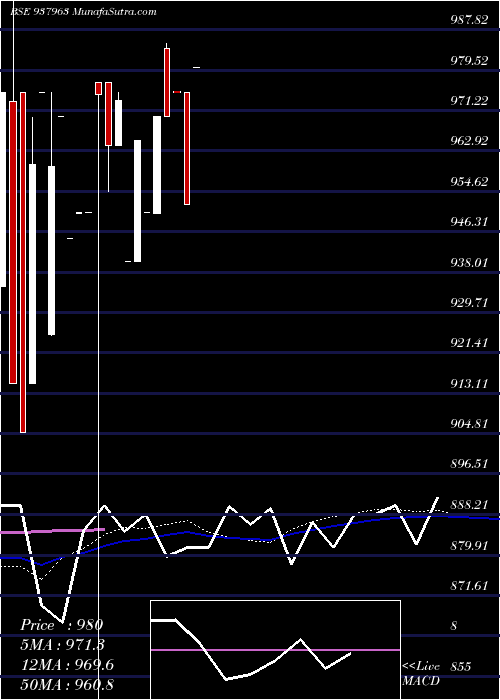Click the Live MACD label

(x=421, y=674)
